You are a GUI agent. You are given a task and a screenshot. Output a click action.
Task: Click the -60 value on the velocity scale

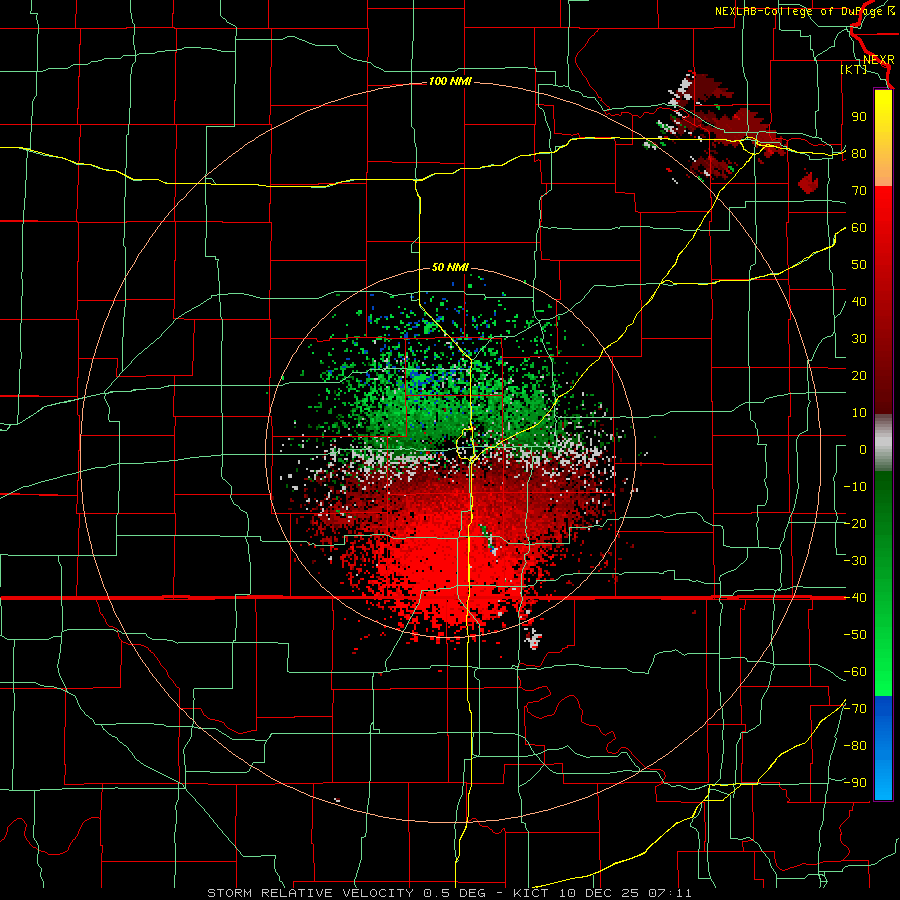pos(855,672)
